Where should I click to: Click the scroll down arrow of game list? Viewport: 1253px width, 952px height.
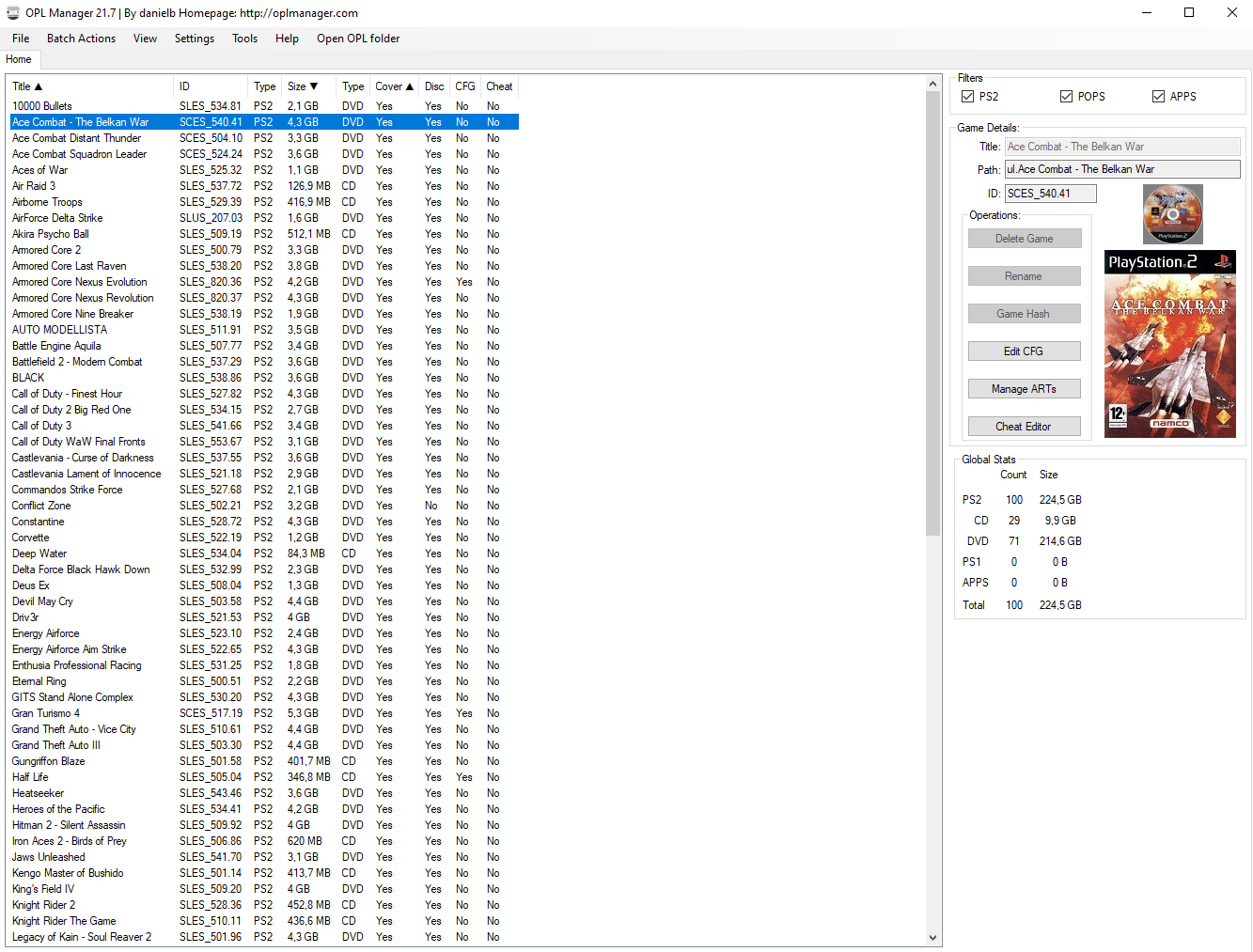pos(932,937)
